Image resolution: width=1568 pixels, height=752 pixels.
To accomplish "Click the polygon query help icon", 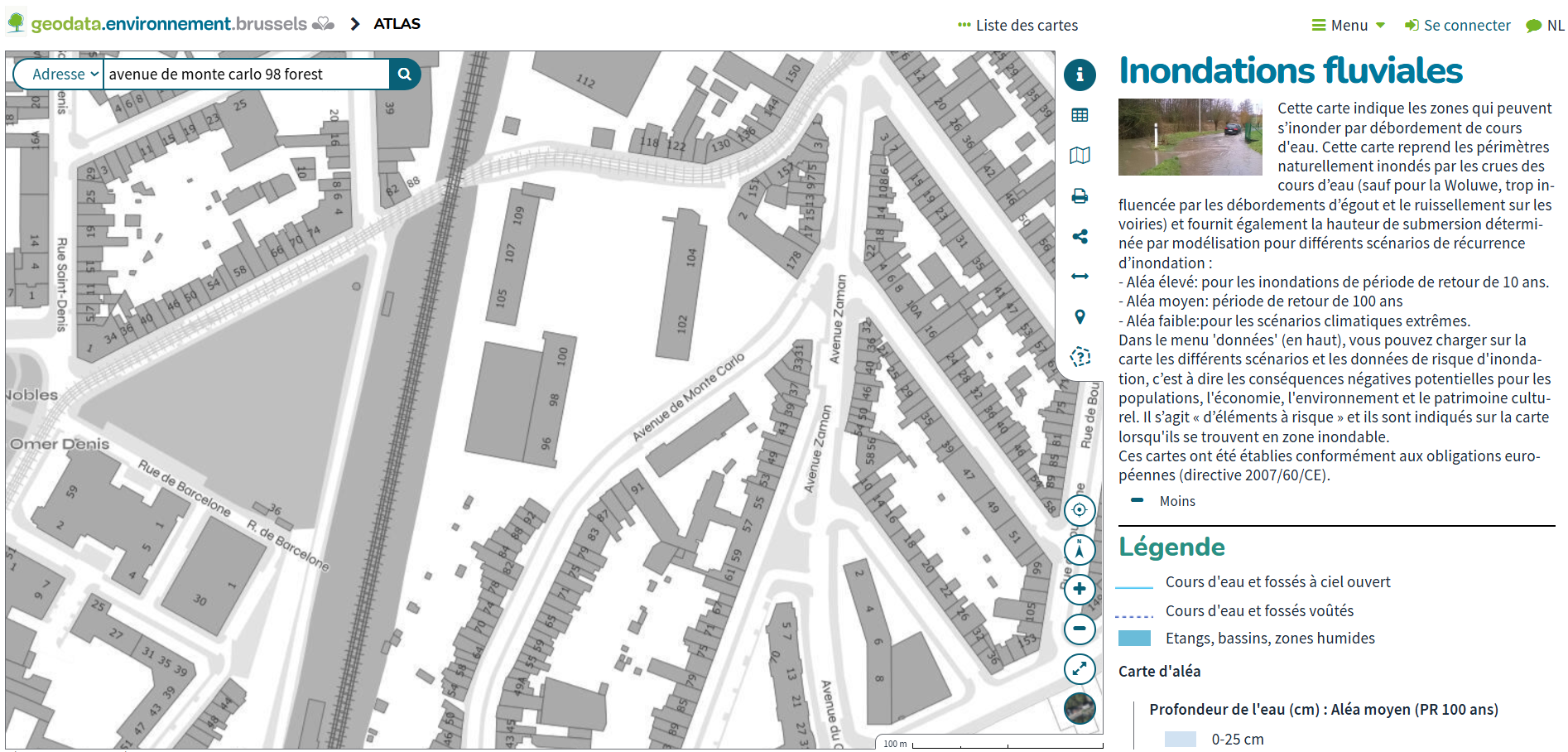I will pos(1080,357).
